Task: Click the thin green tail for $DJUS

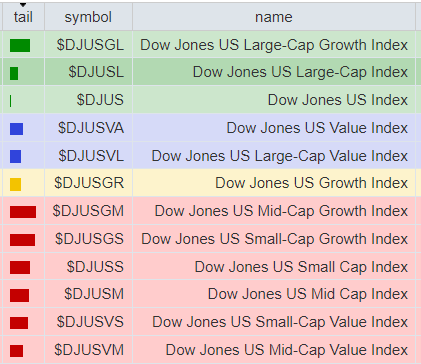Action: coord(11,101)
